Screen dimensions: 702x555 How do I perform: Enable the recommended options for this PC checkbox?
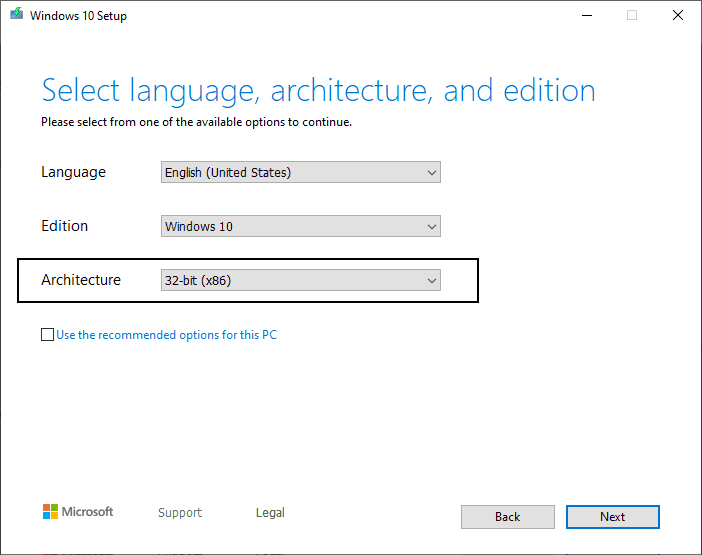[x=47, y=334]
